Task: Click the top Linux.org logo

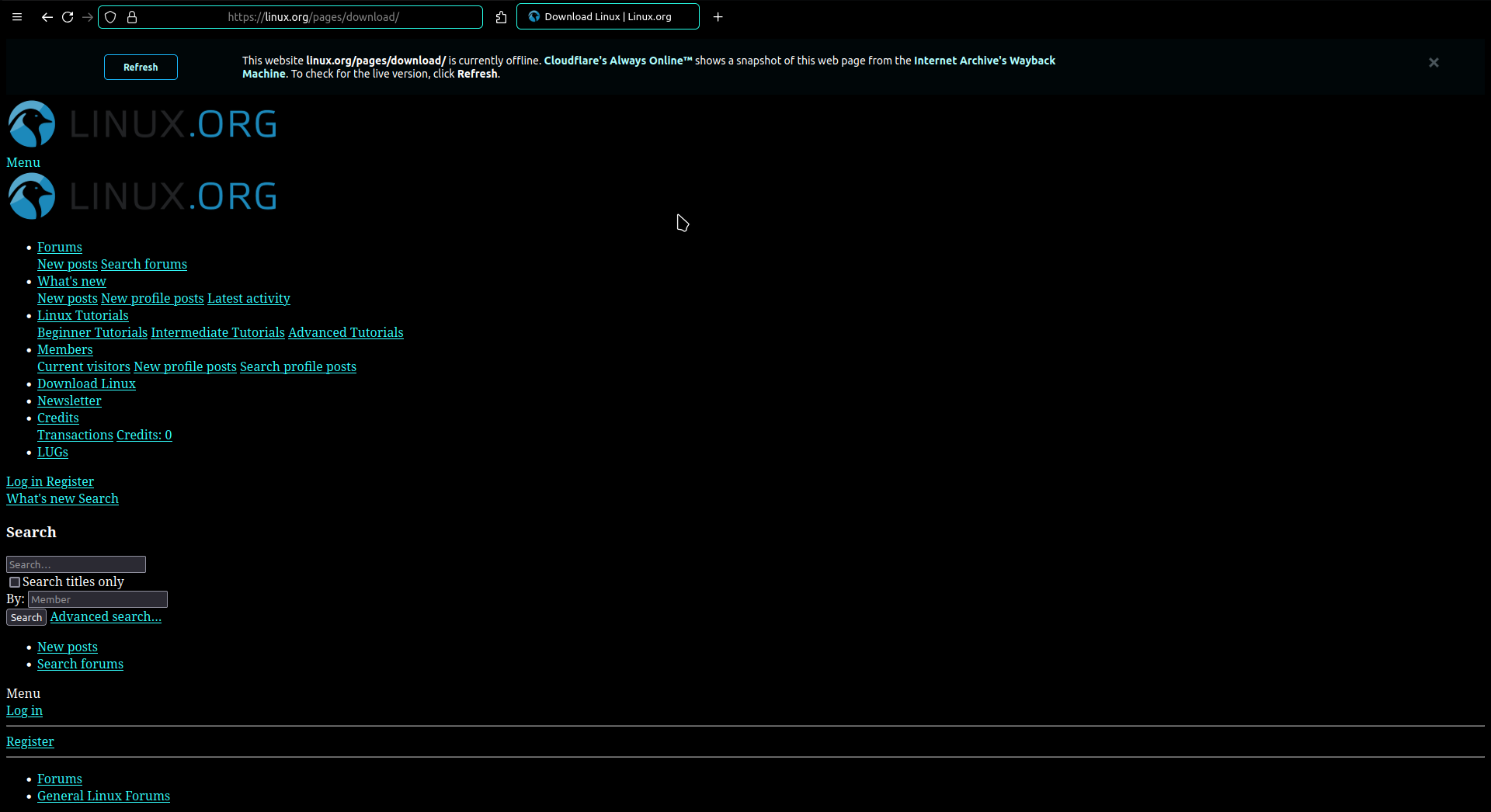Action: point(142,124)
